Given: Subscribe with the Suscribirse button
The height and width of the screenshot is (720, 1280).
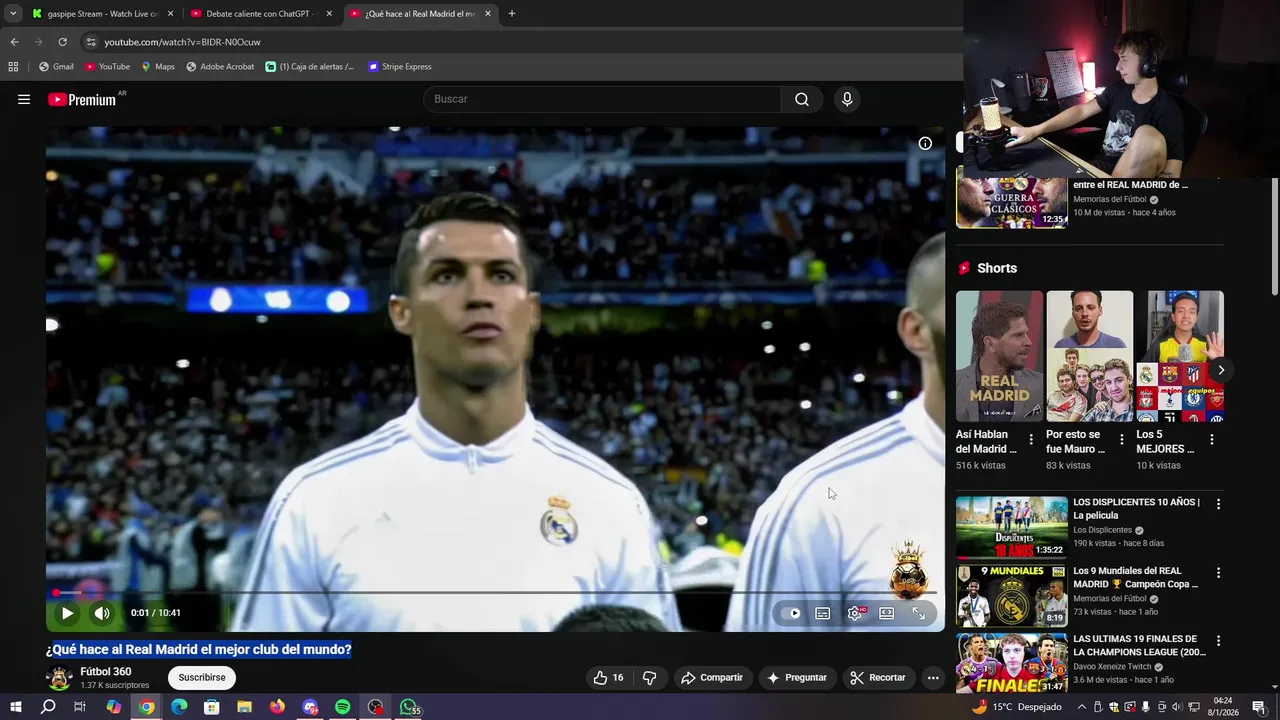Looking at the screenshot, I should (202, 677).
